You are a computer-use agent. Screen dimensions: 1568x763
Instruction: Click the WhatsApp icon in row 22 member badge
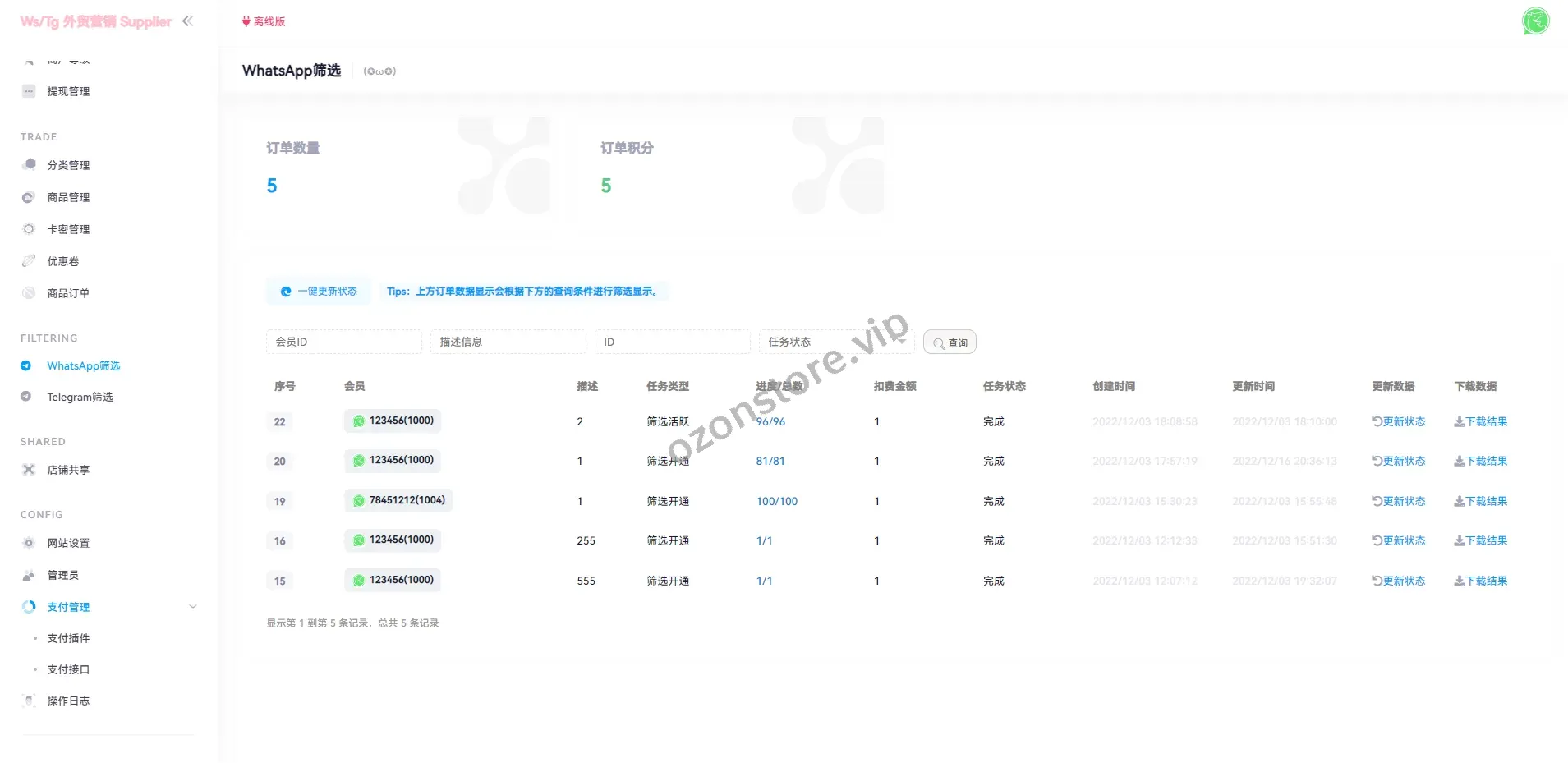359,421
